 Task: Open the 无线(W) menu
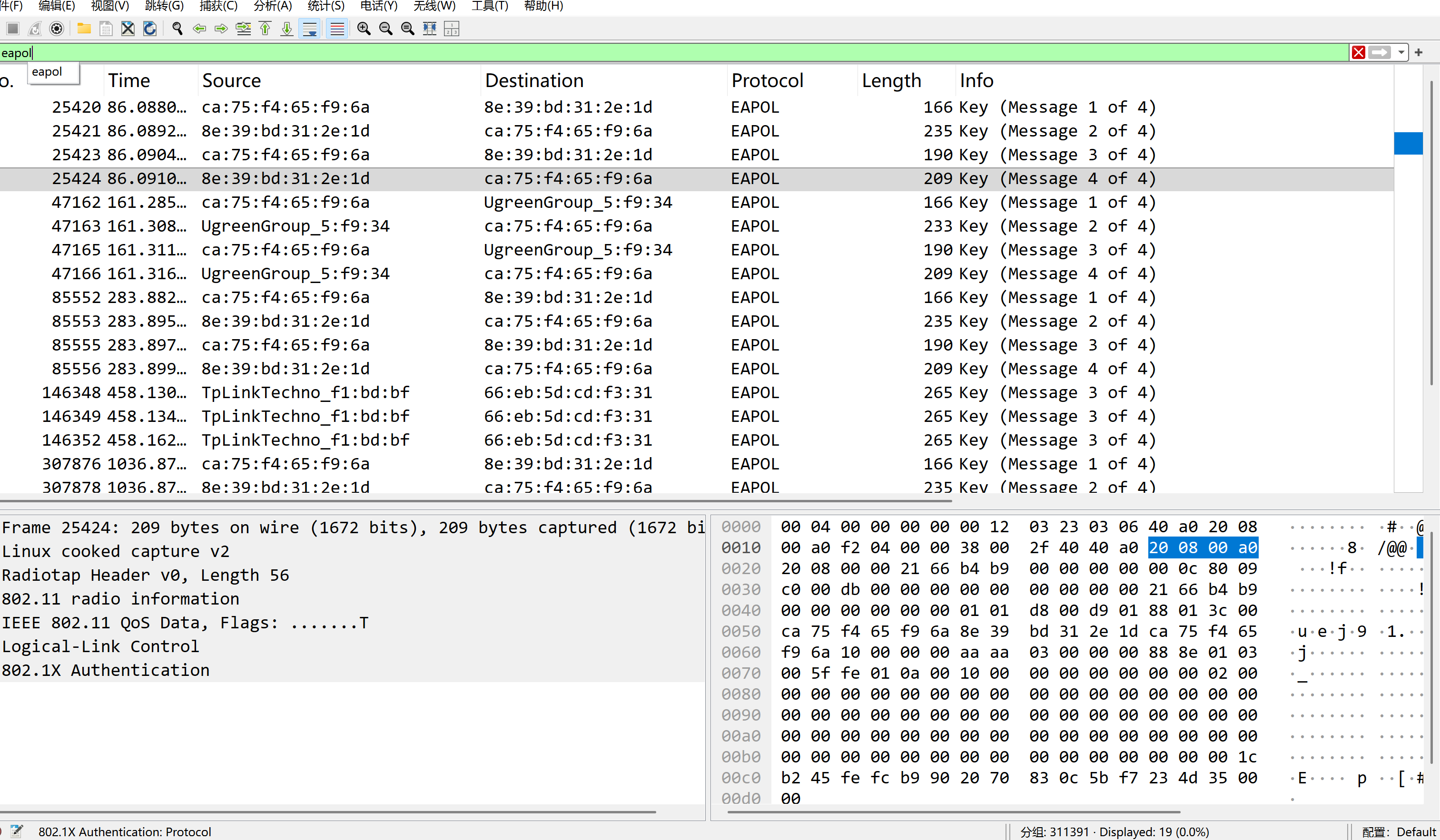pyautogui.click(x=434, y=6)
